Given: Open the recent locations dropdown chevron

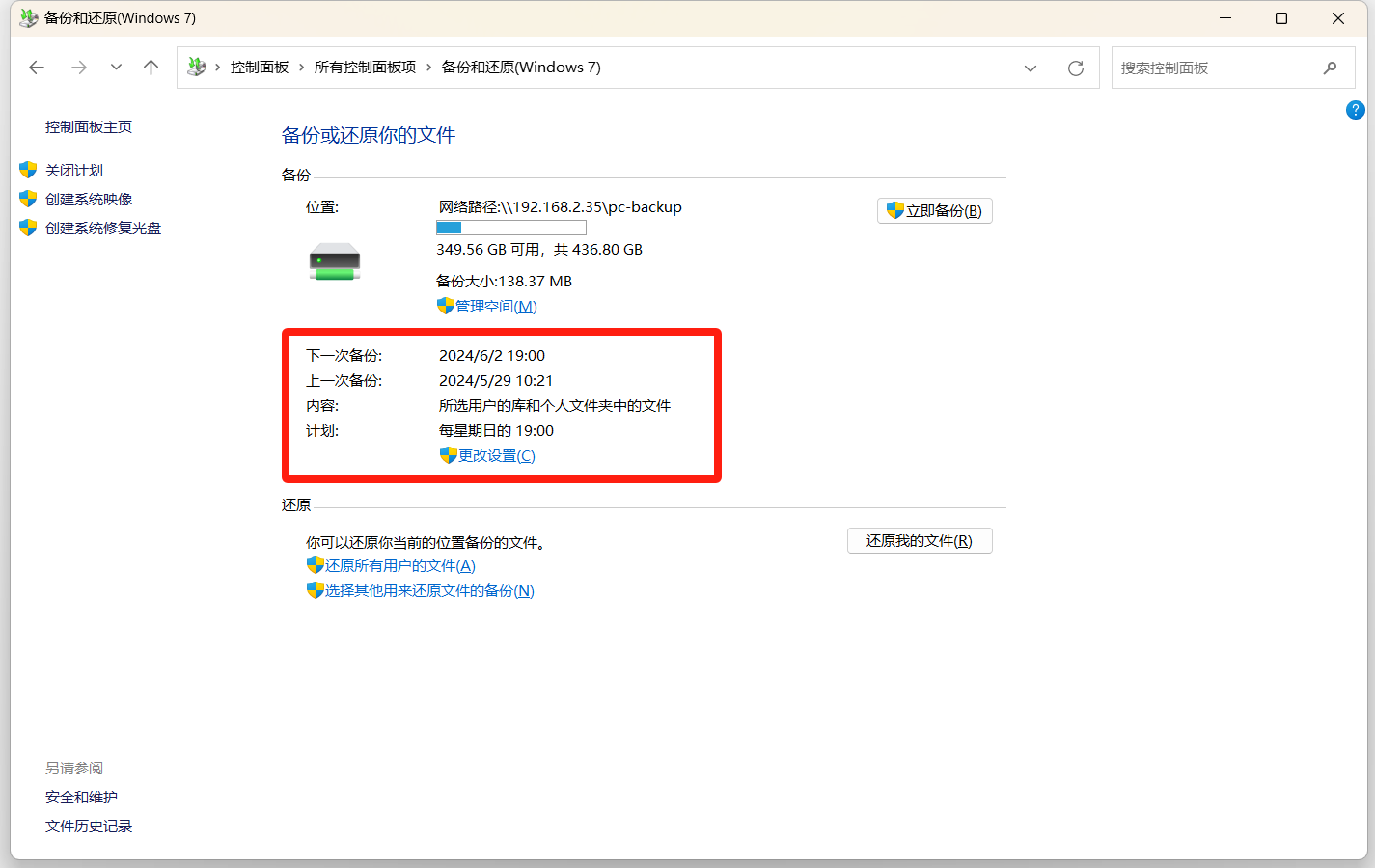Looking at the screenshot, I should tap(116, 68).
